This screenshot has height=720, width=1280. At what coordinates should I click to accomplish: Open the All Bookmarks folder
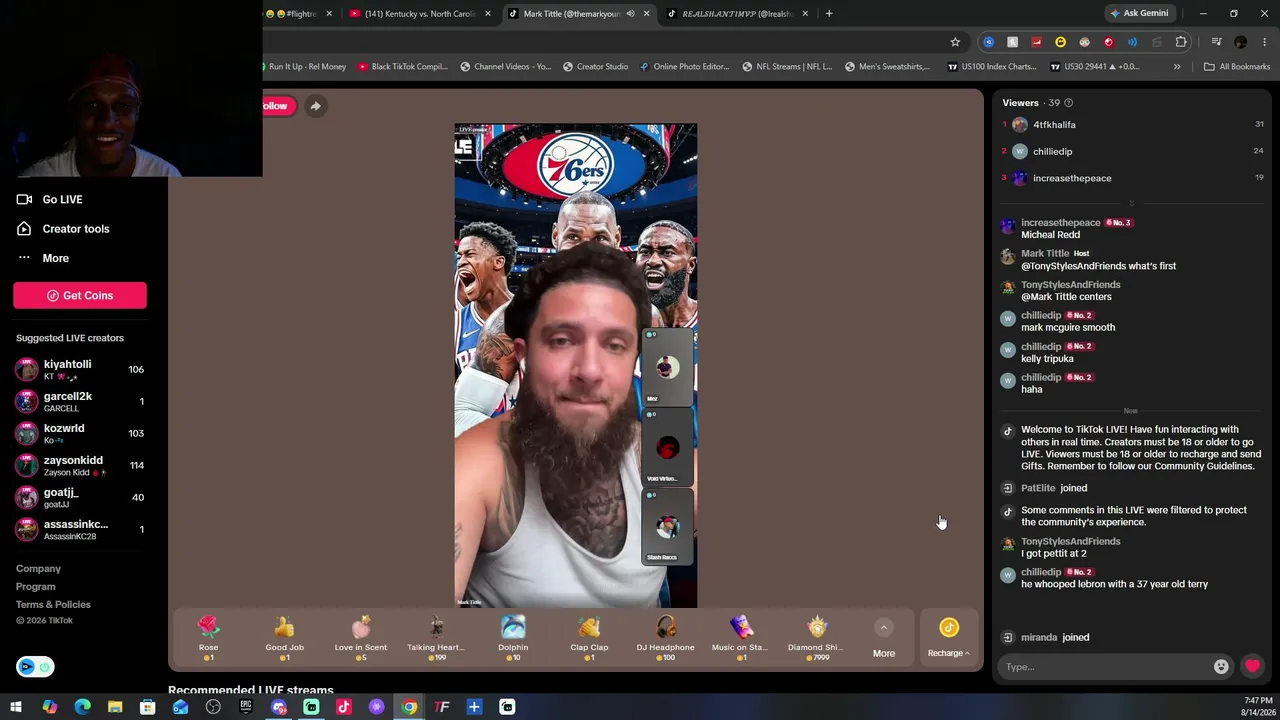[1237, 67]
